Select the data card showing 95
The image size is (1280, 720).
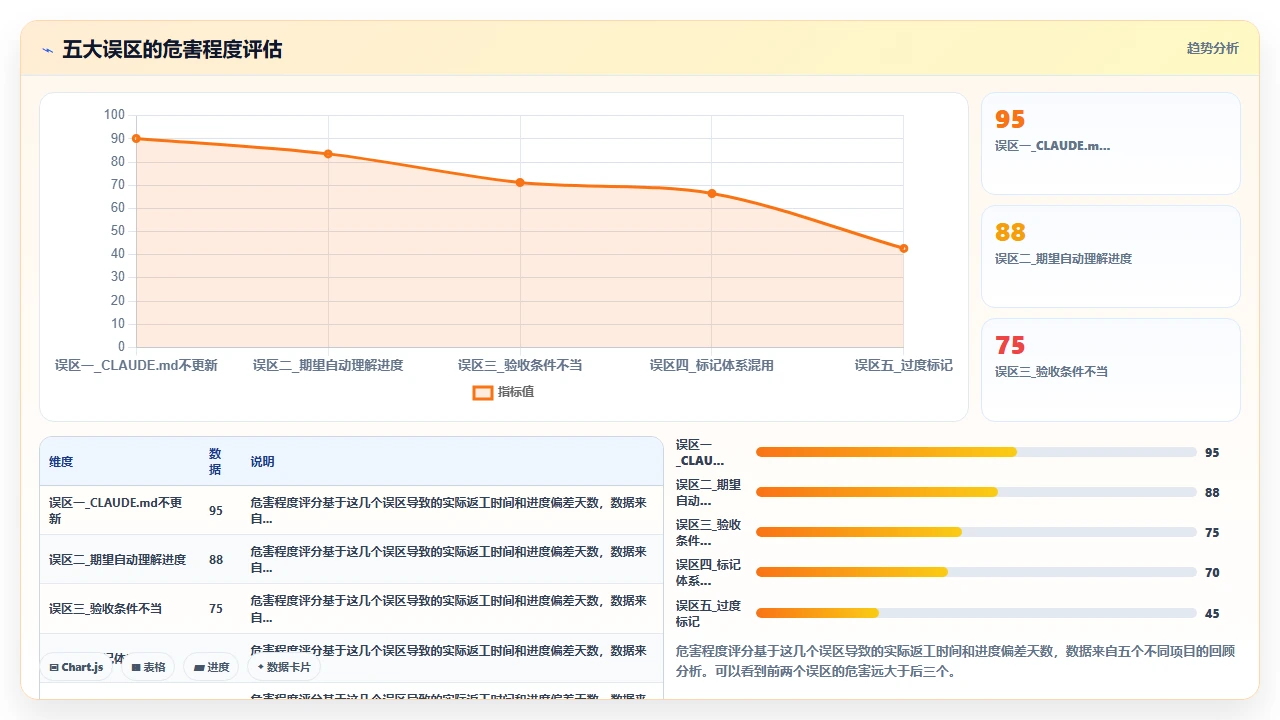tap(1111, 143)
